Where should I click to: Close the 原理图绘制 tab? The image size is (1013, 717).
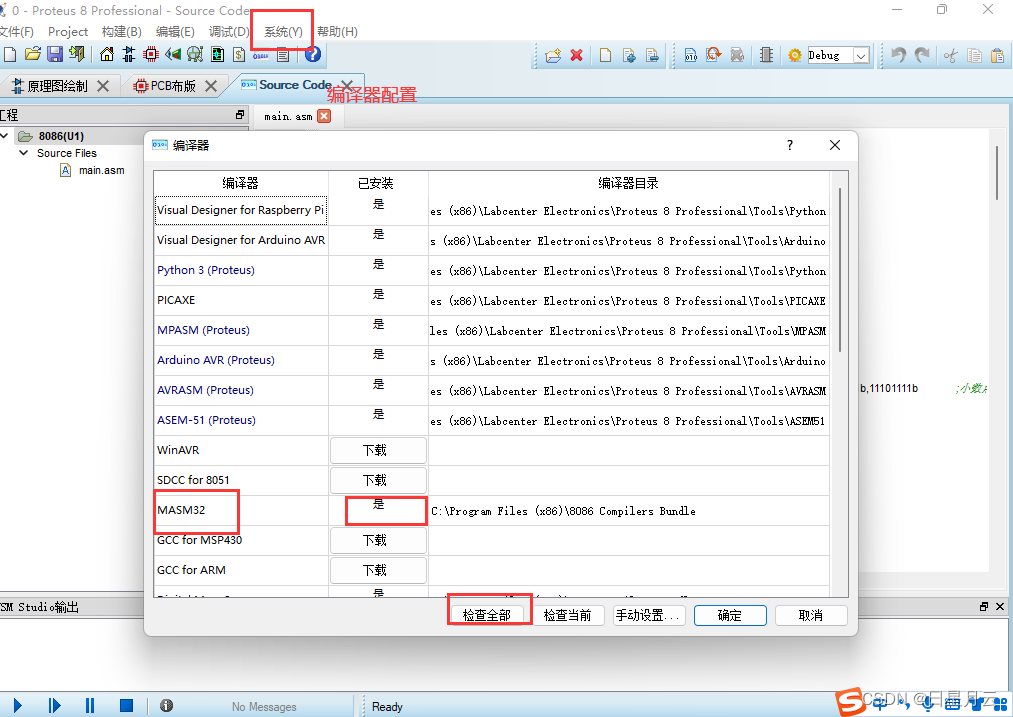[103, 86]
